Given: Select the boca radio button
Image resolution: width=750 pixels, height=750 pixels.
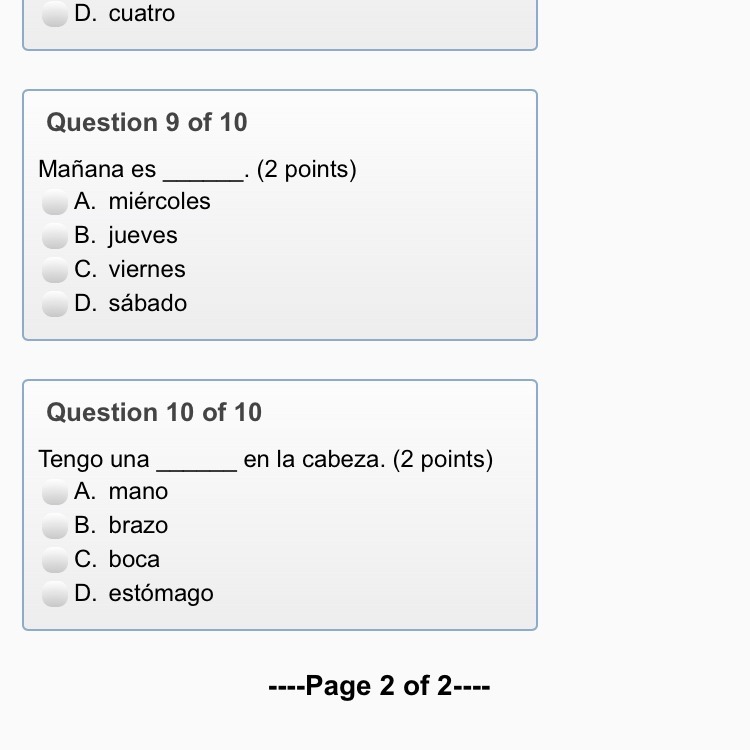Looking at the screenshot, I should tap(55, 560).
